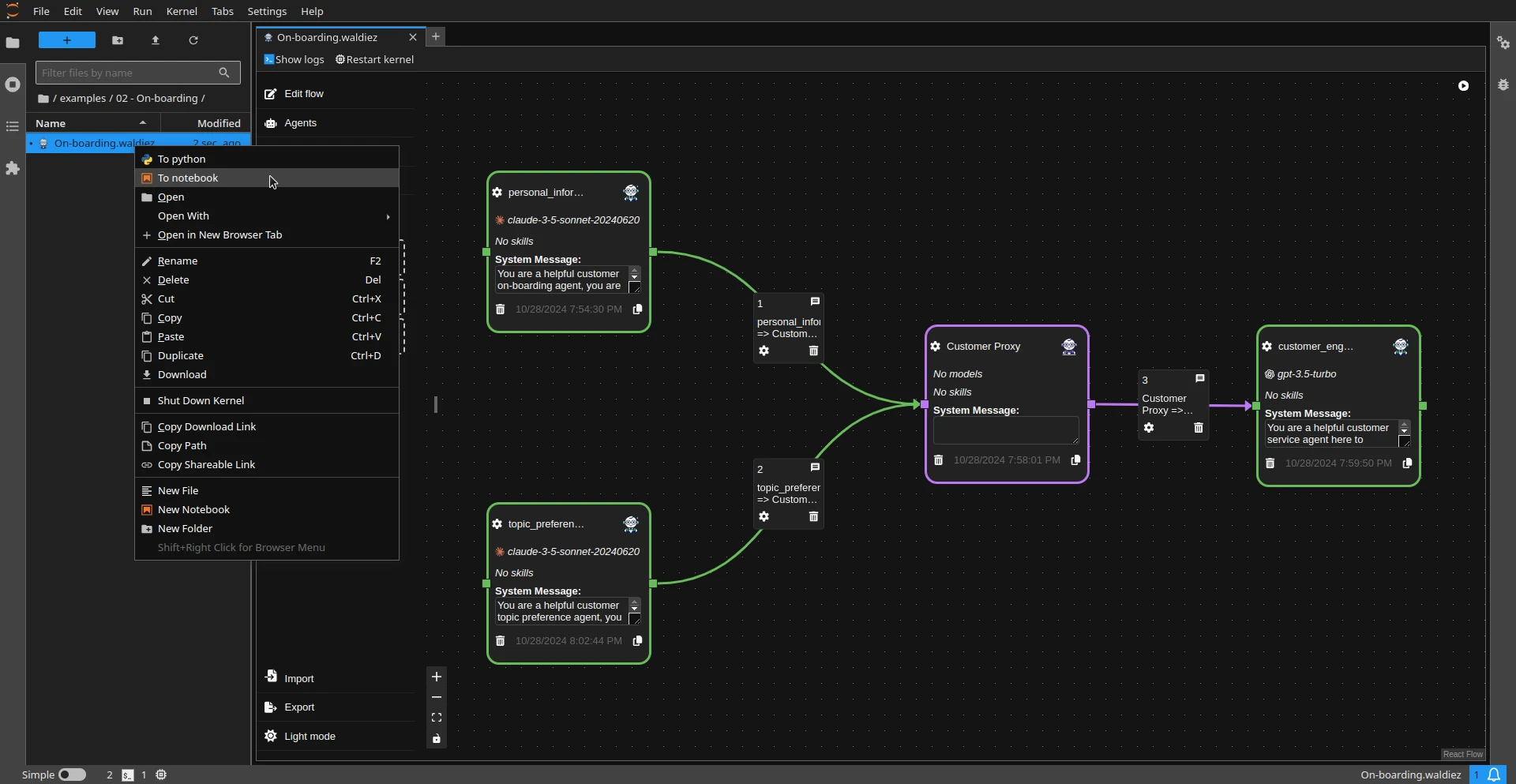Lock the flow canvas
The height and width of the screenshot is (784, 1516).
(x=437, y=739)
